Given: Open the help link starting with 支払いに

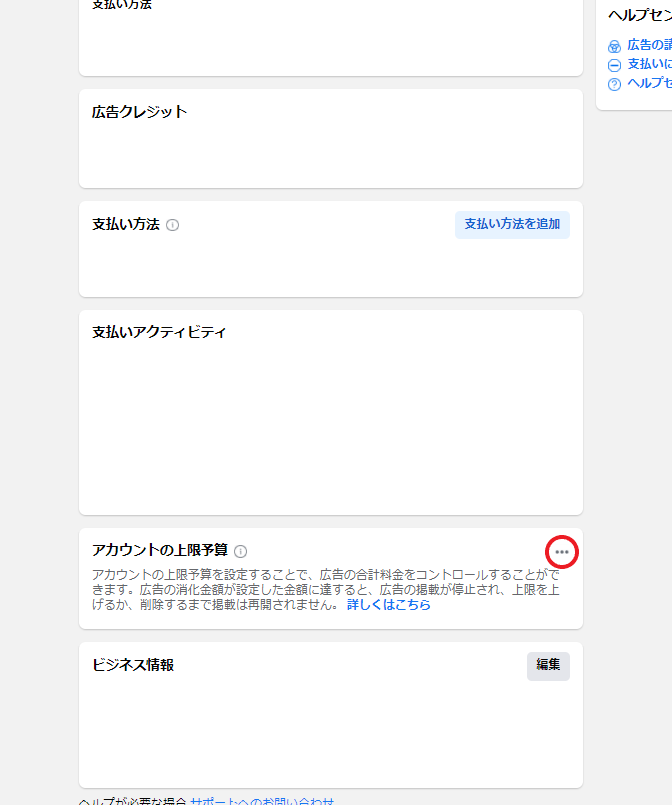Looking at the screenshot, I should pyautogui.click(x=649, y=64).
